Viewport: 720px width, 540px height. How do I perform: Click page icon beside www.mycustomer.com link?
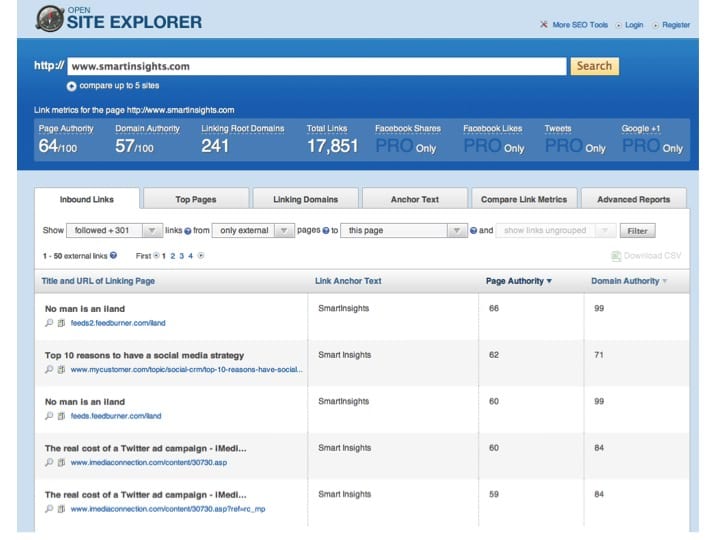(61, 370)
